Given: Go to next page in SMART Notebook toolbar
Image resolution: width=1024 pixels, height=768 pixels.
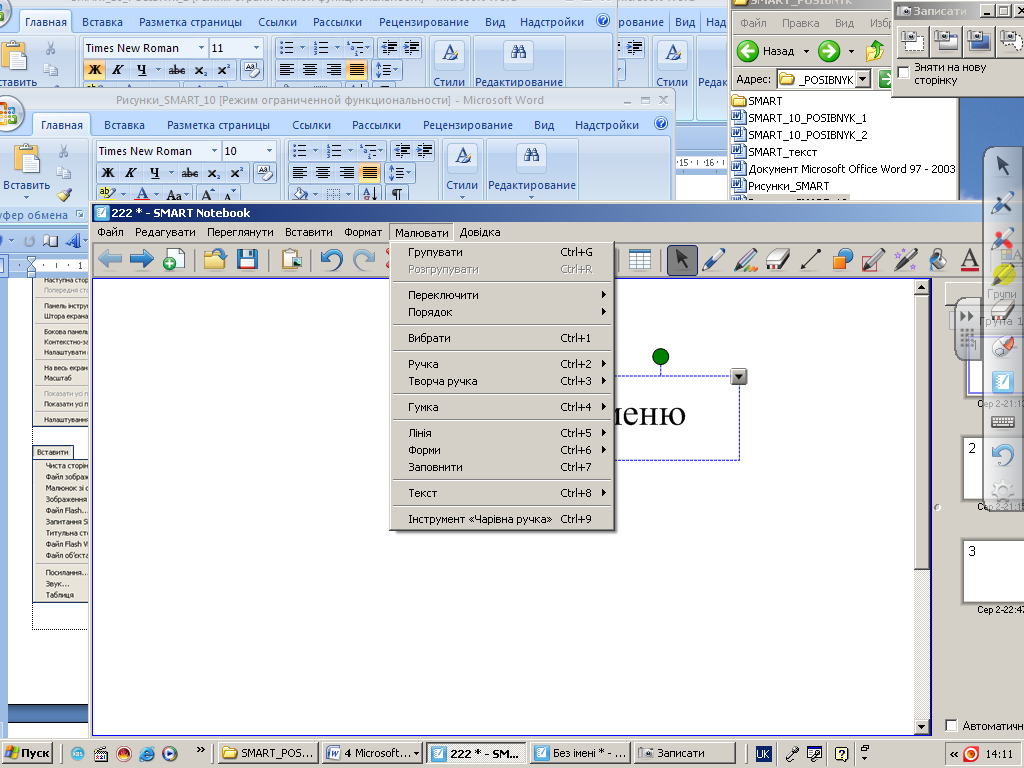Looking at the screenshot, I should tap(141, 260).
